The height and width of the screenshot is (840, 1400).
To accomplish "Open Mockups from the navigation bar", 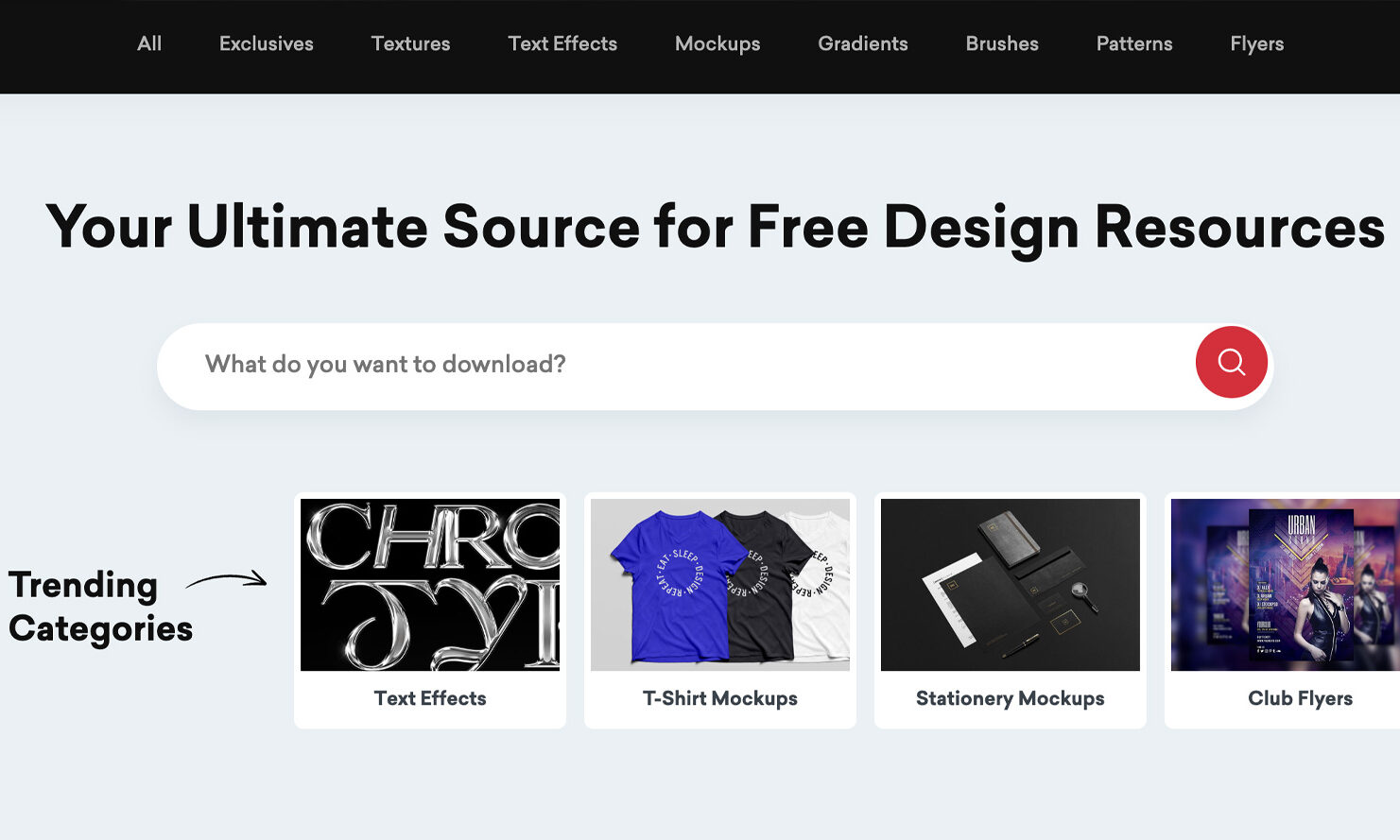I will [717, 43].
